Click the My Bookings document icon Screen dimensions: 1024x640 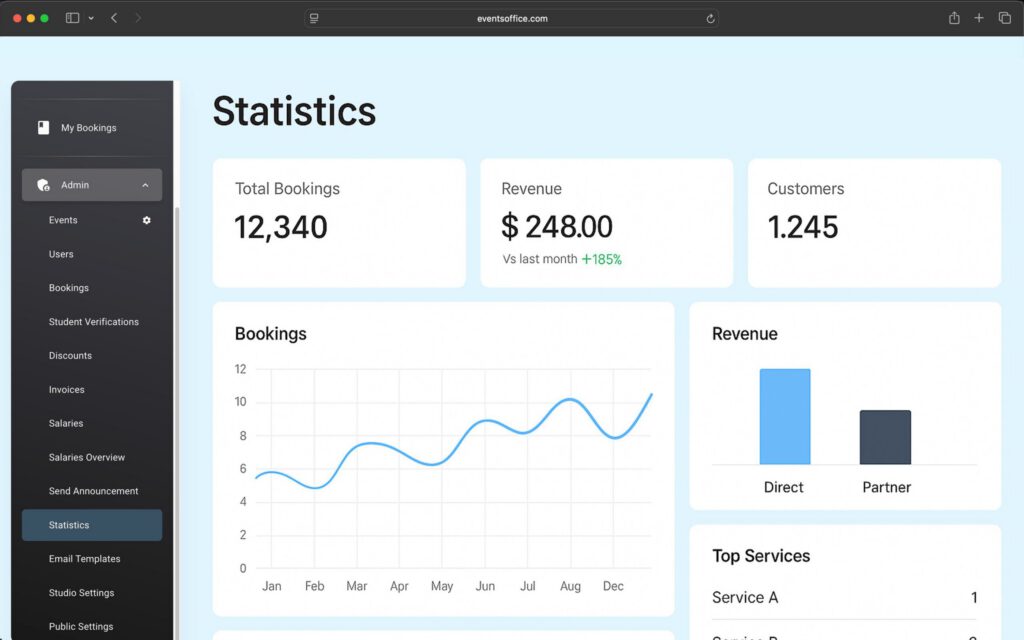pyautogui.click(x=42, y=127)
